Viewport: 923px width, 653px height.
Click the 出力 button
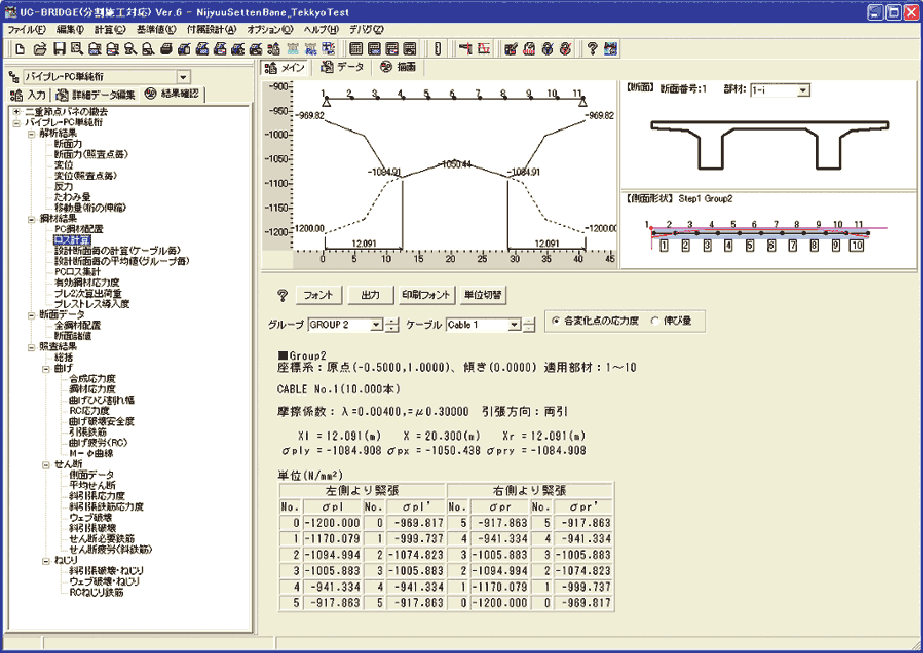point(370,295)
